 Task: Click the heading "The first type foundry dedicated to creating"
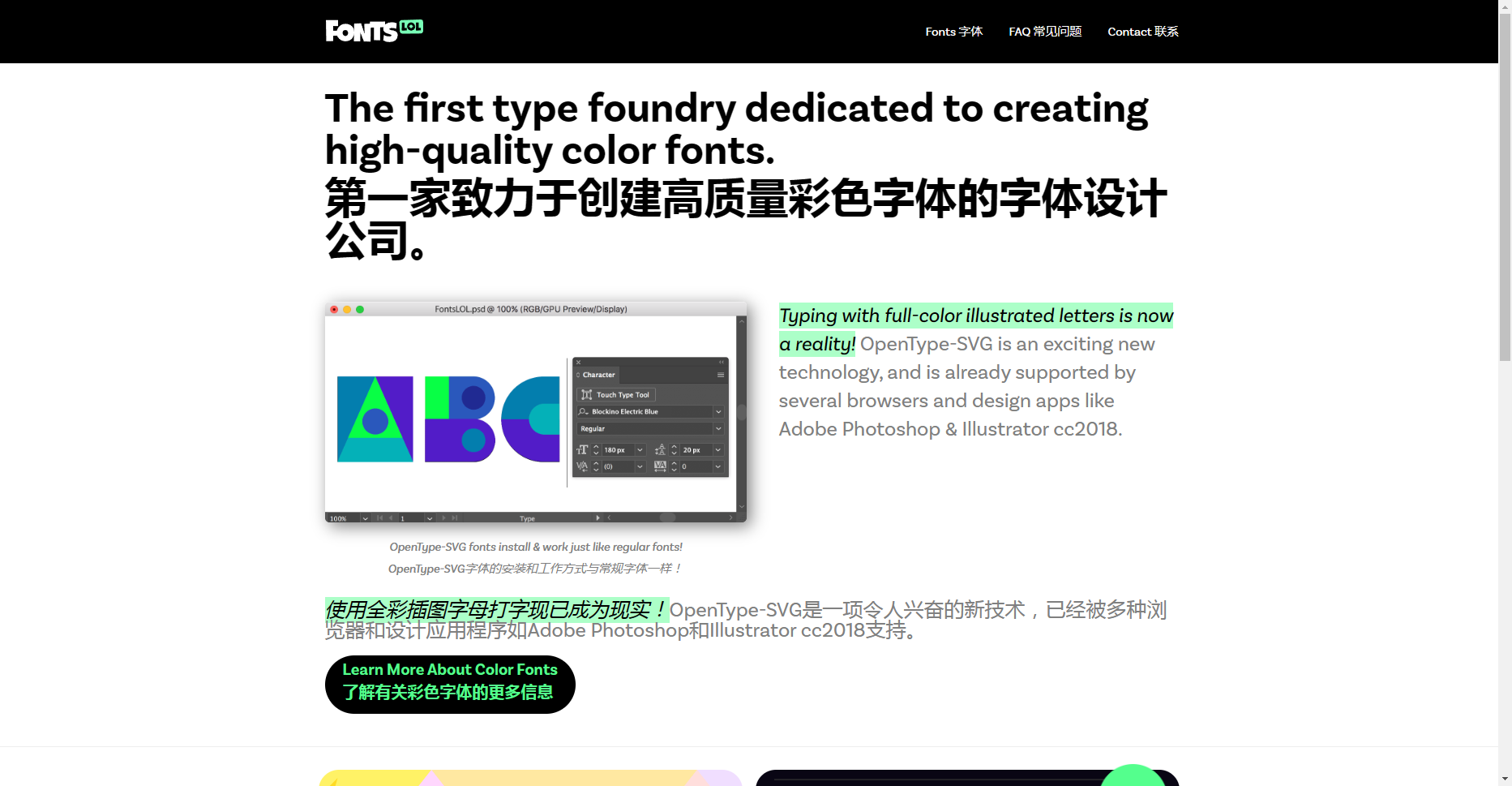click(736, 108)
